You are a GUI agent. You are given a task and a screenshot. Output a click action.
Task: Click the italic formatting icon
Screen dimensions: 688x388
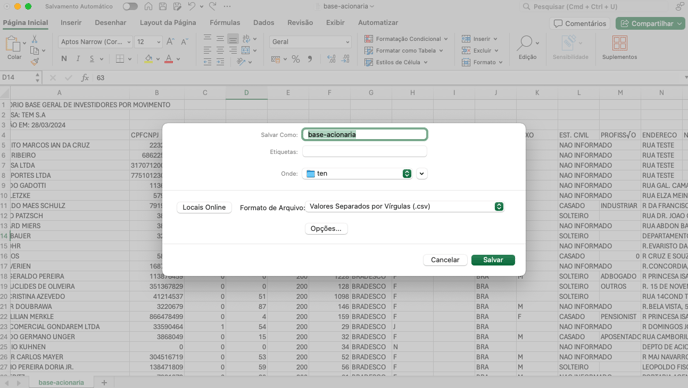78,58
